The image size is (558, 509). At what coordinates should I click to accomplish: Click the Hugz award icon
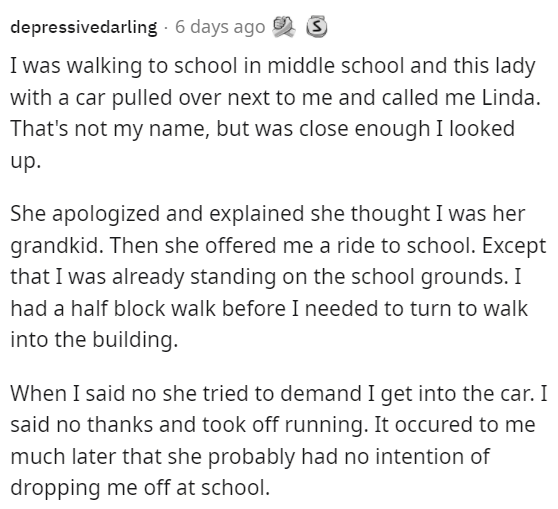[284, 27]
